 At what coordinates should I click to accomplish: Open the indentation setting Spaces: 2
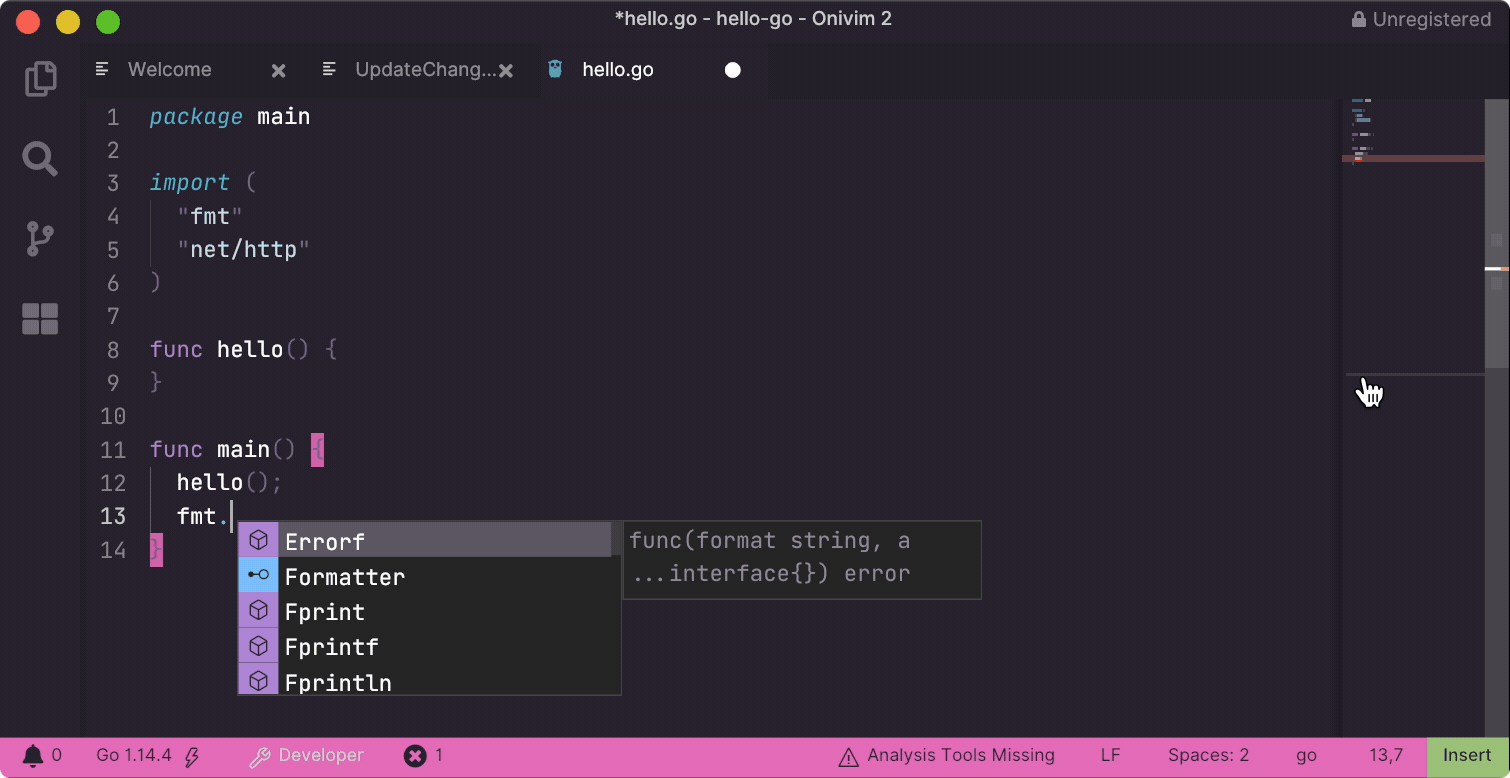click(1208, 755)
